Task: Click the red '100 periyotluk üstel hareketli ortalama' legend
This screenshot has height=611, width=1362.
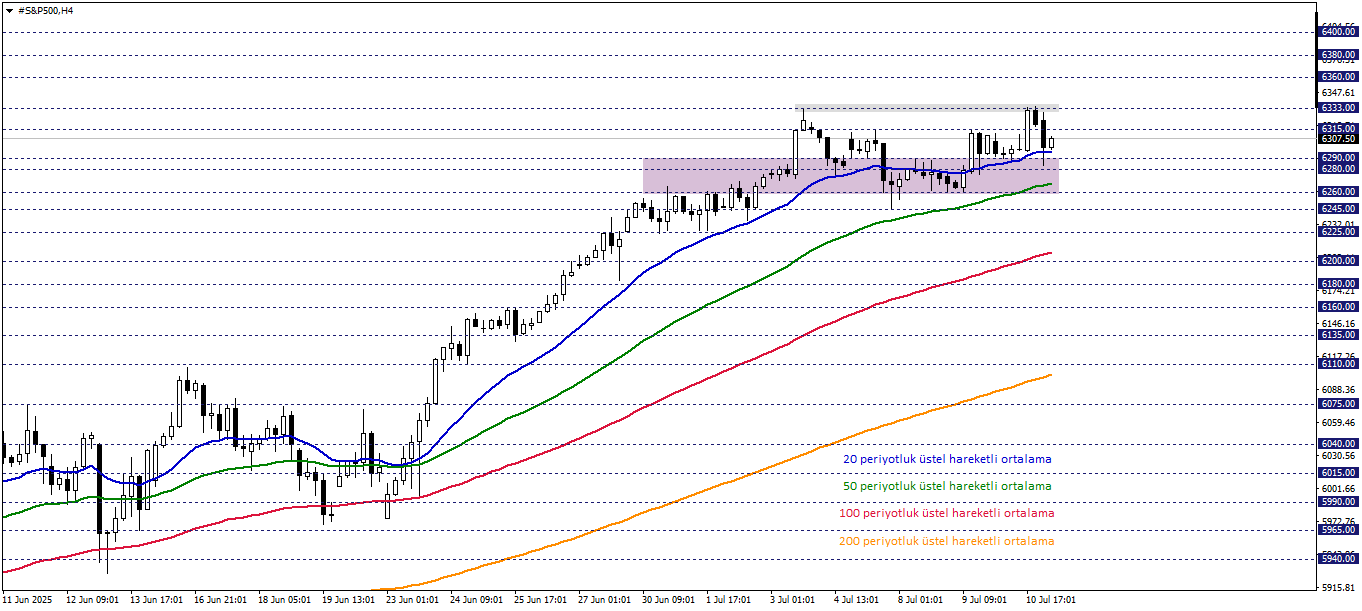Action: pyautogui.click(x=946, y=513)
